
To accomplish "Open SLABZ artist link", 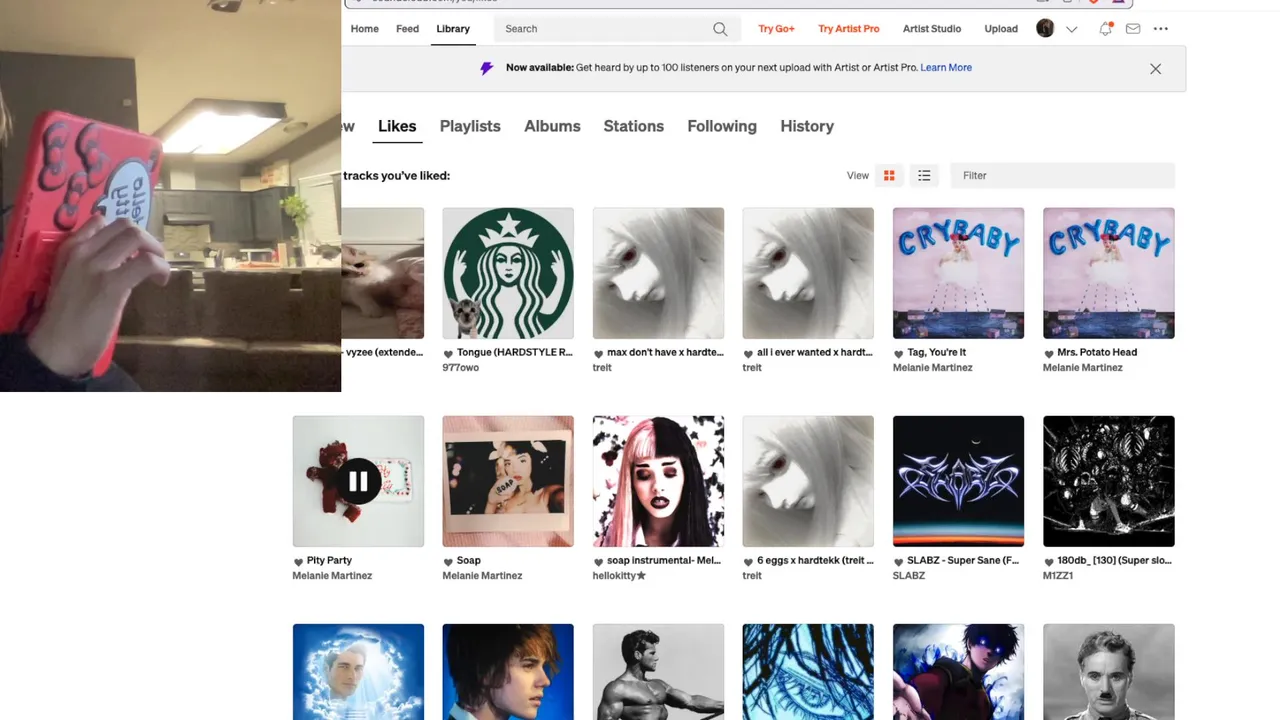I will [x=909, y=576].
